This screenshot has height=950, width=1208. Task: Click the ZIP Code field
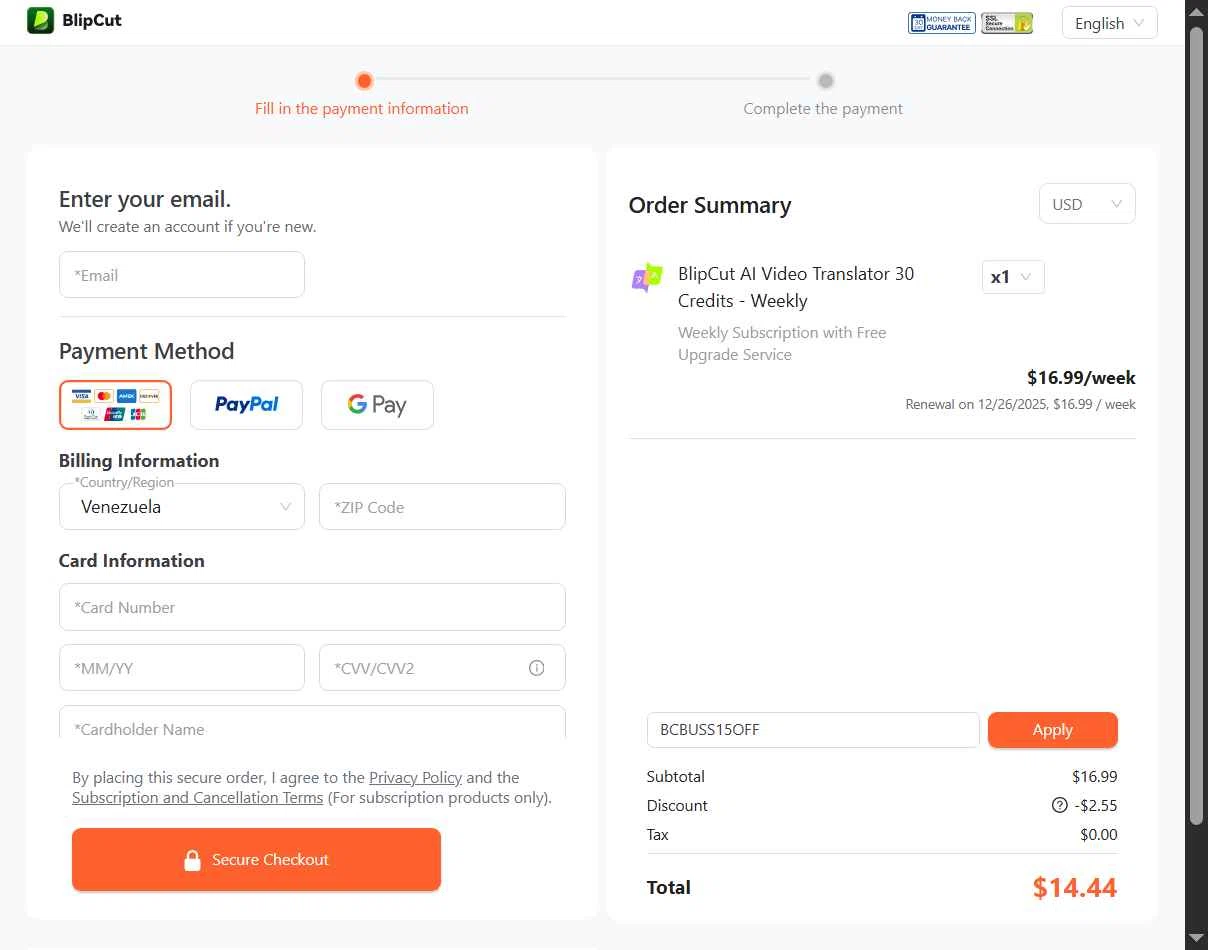click(x=442, y=507)
